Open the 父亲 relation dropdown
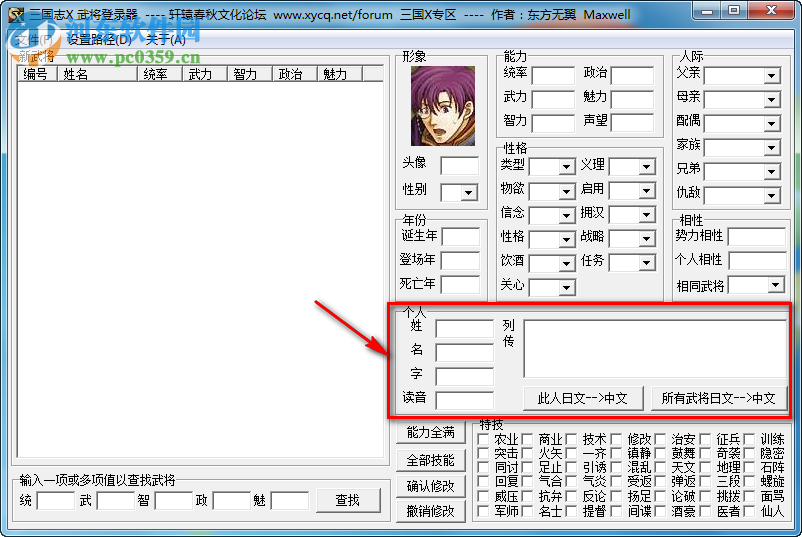This screenshot has height=537, width=802. pos(771,76)
